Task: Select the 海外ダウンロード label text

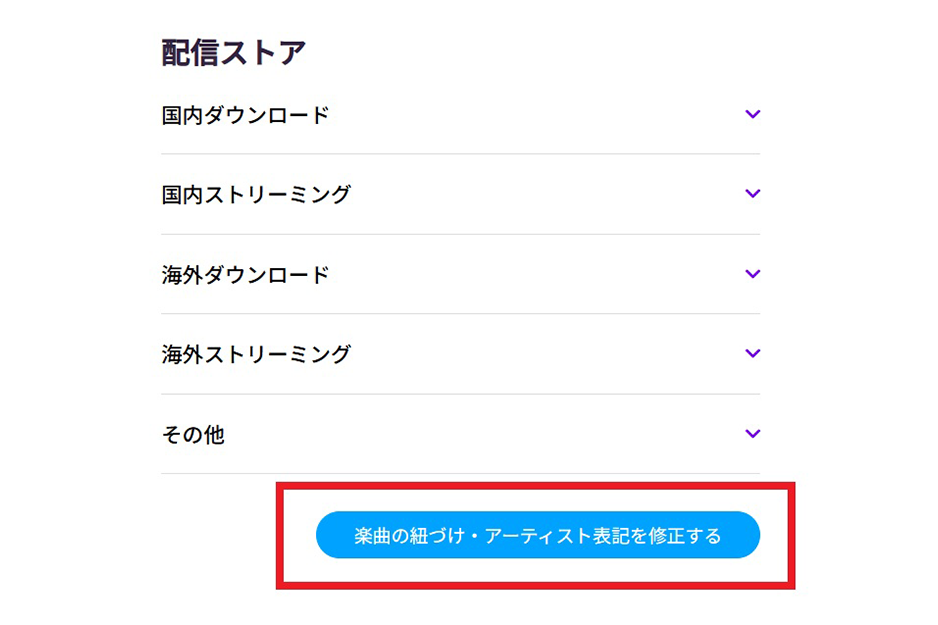Action: coord(245,274)
